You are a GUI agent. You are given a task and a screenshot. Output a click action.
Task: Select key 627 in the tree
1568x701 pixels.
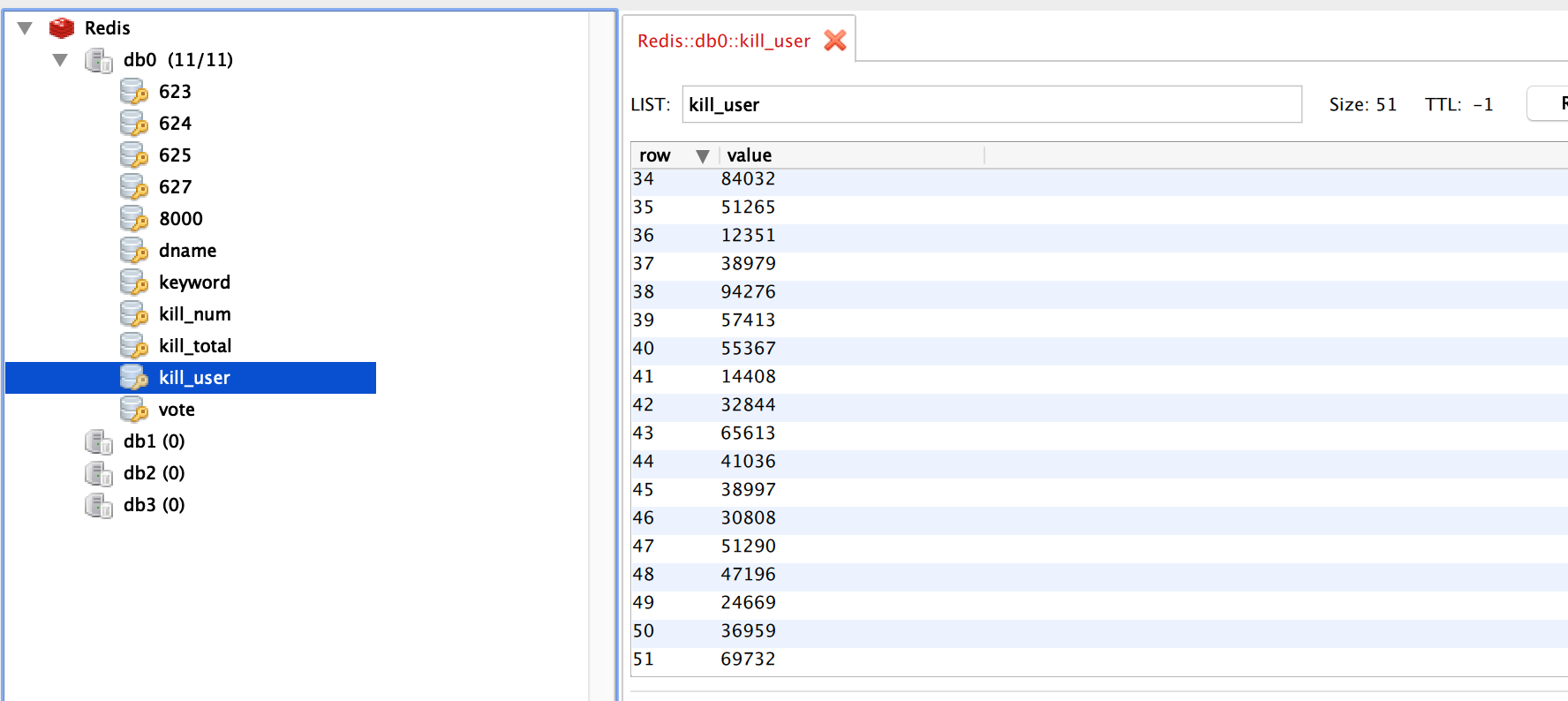(x=175, y=187)
